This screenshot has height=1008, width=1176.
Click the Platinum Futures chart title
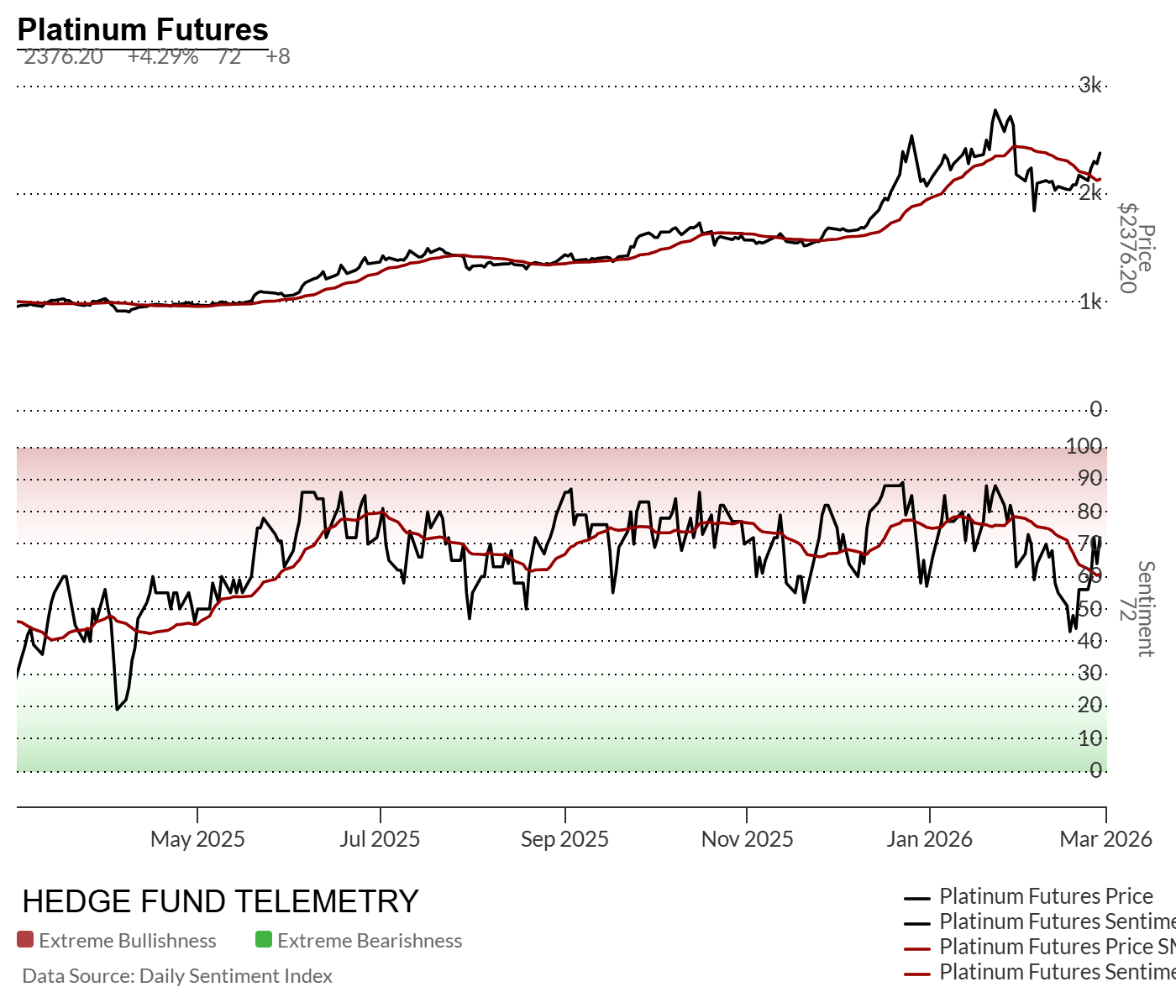tap(143, 30)
